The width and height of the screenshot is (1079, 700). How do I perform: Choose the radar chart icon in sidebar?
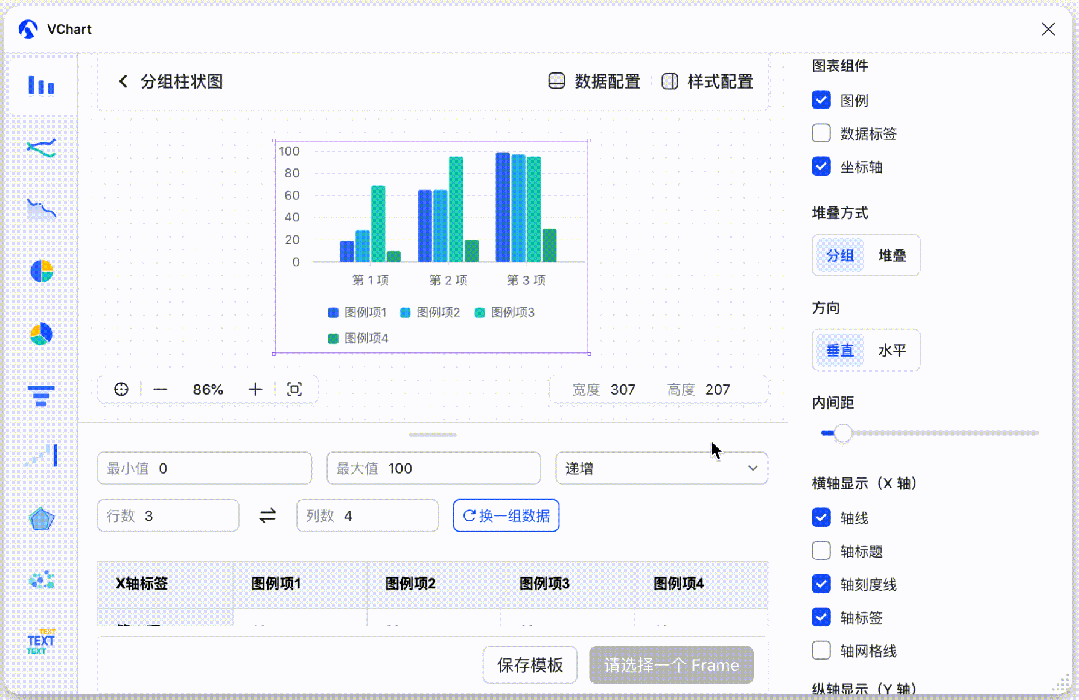pyautogui.click(x=41, y=519)
